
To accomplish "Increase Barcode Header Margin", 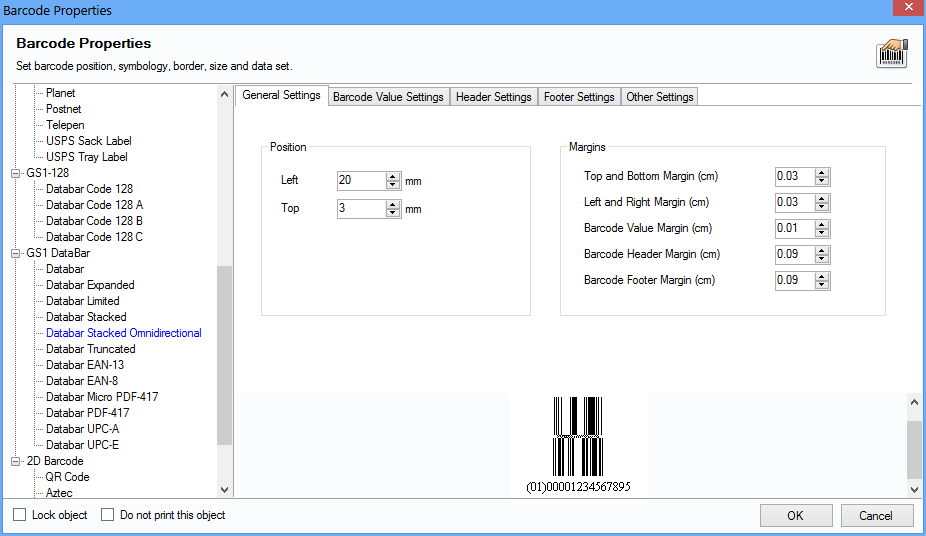I will [x=821, y=250].
